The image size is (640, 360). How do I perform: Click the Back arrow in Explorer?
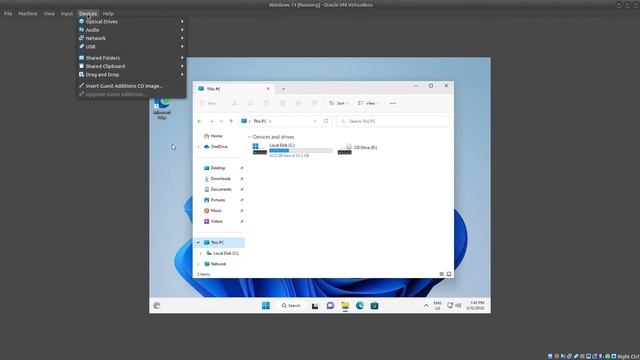coord(200,121)
